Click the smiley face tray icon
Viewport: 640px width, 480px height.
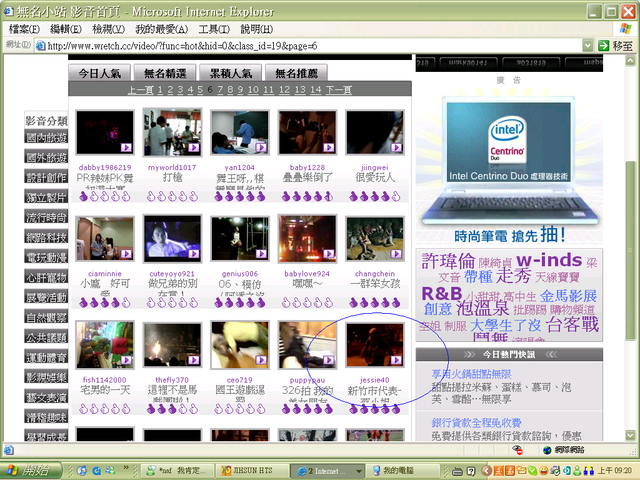(x=543, y=471)
